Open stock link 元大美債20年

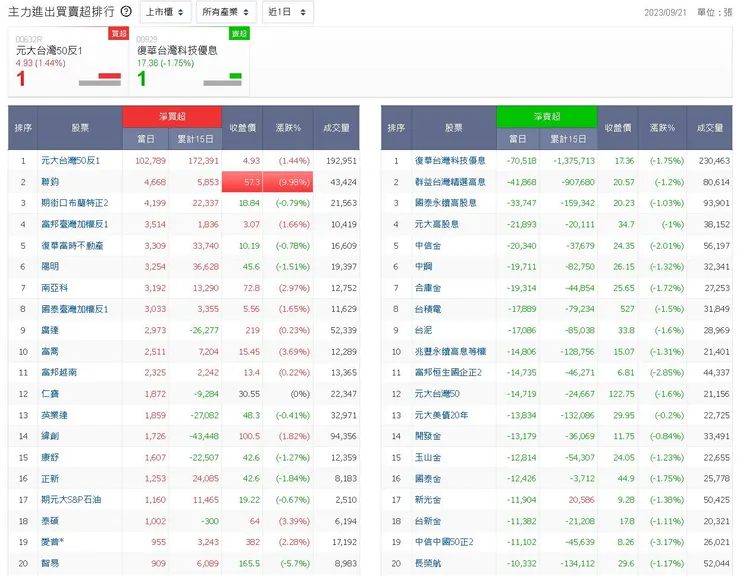coord(441,415)
